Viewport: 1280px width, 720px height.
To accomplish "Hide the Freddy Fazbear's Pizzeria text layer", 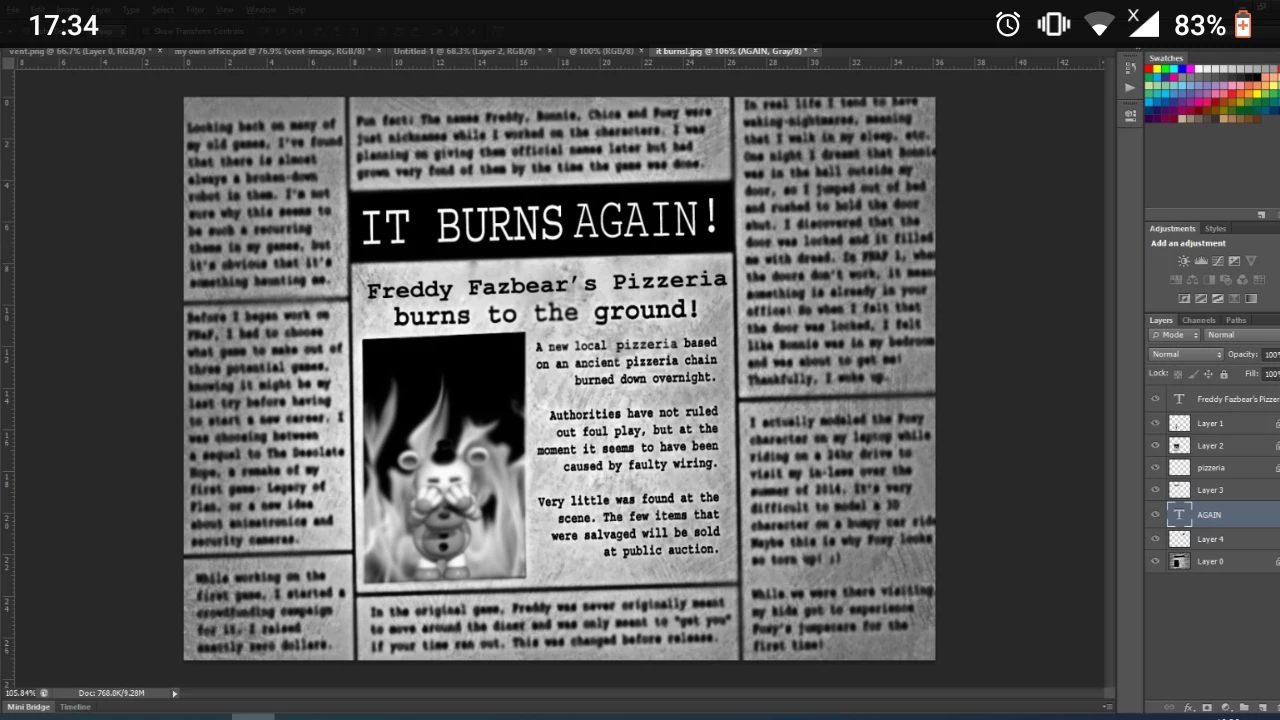I will click(1155, 399).
